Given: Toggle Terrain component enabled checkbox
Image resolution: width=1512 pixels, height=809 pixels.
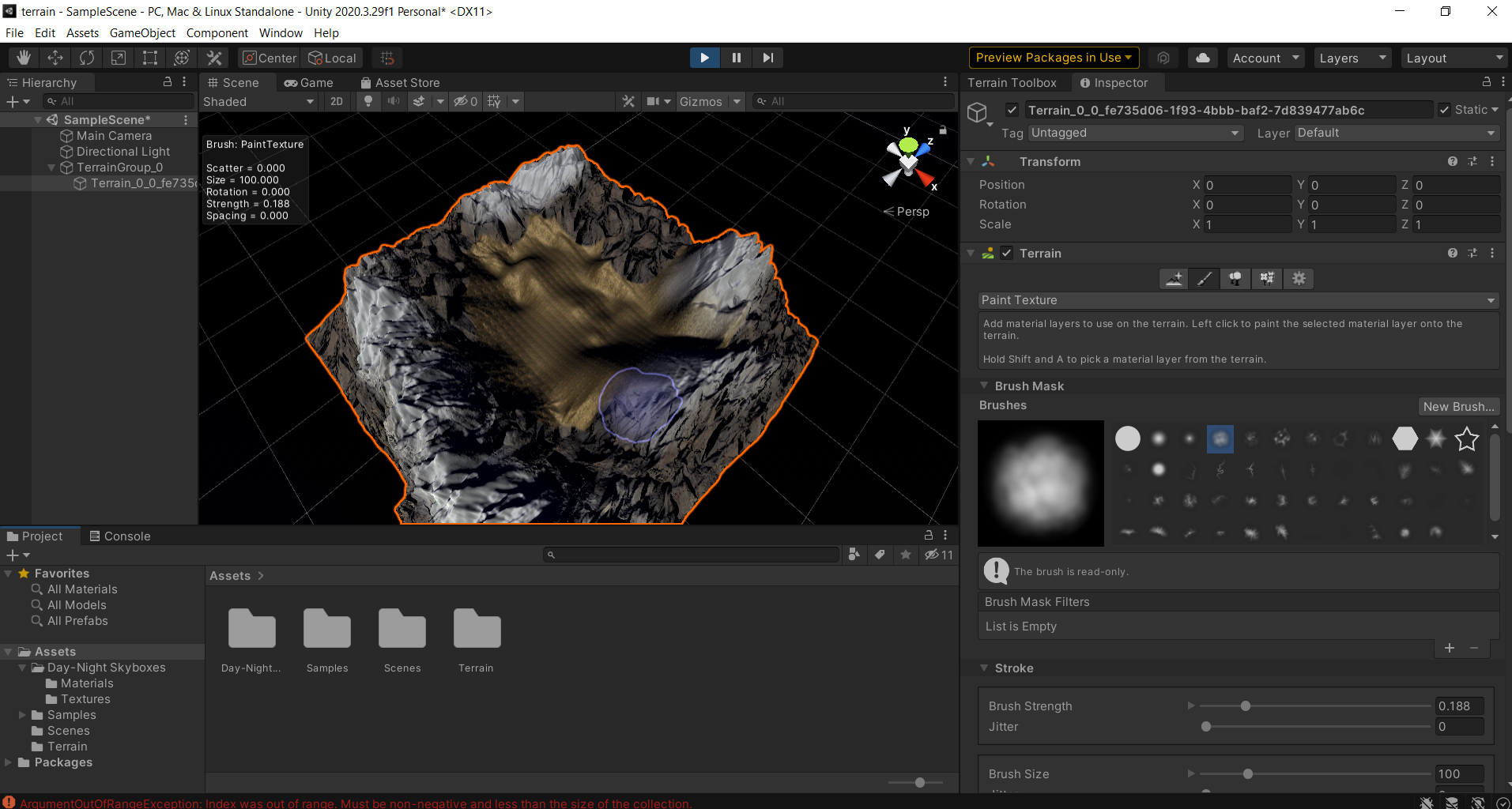Looking at the screenshot, I should tap(1006, 253).
